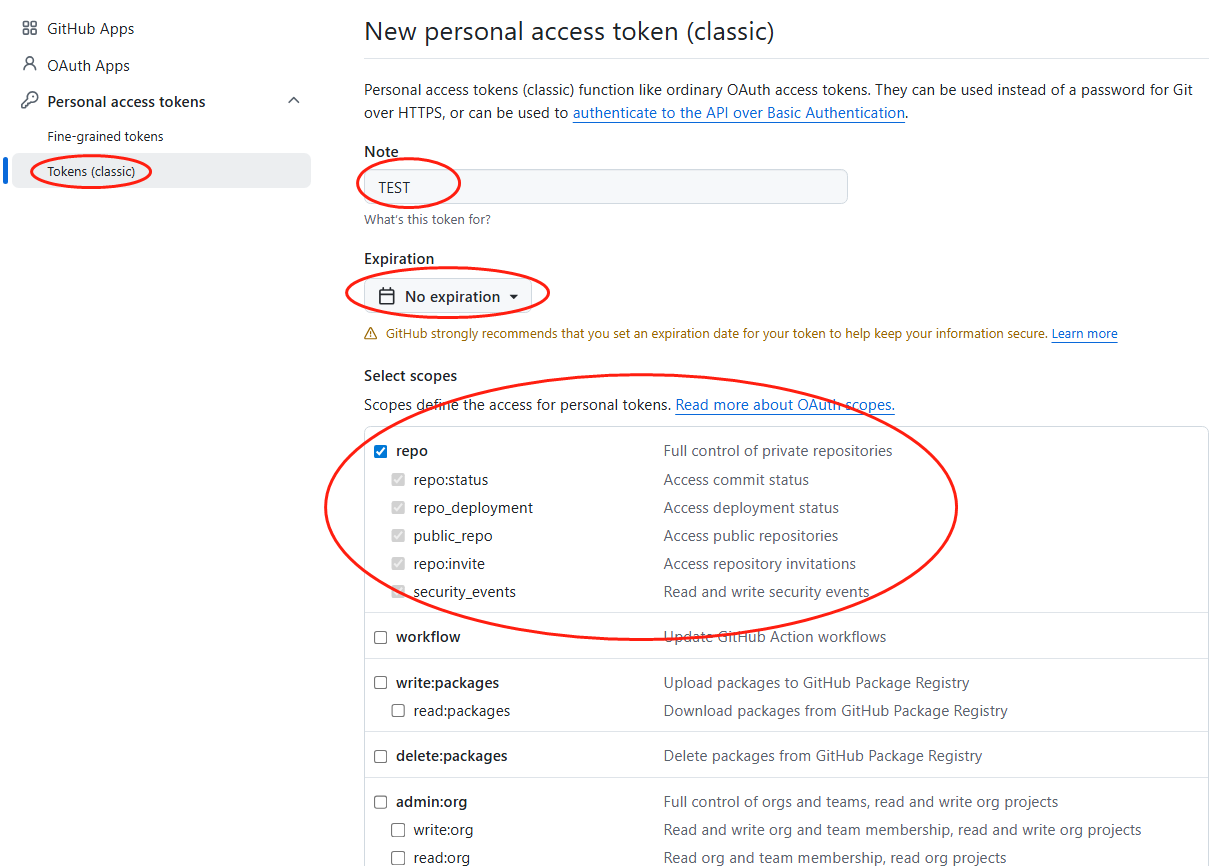This screenshot has height=866, width=1210.
Task: Select the admin:org checkbox
Action: (x=381, y=802)
